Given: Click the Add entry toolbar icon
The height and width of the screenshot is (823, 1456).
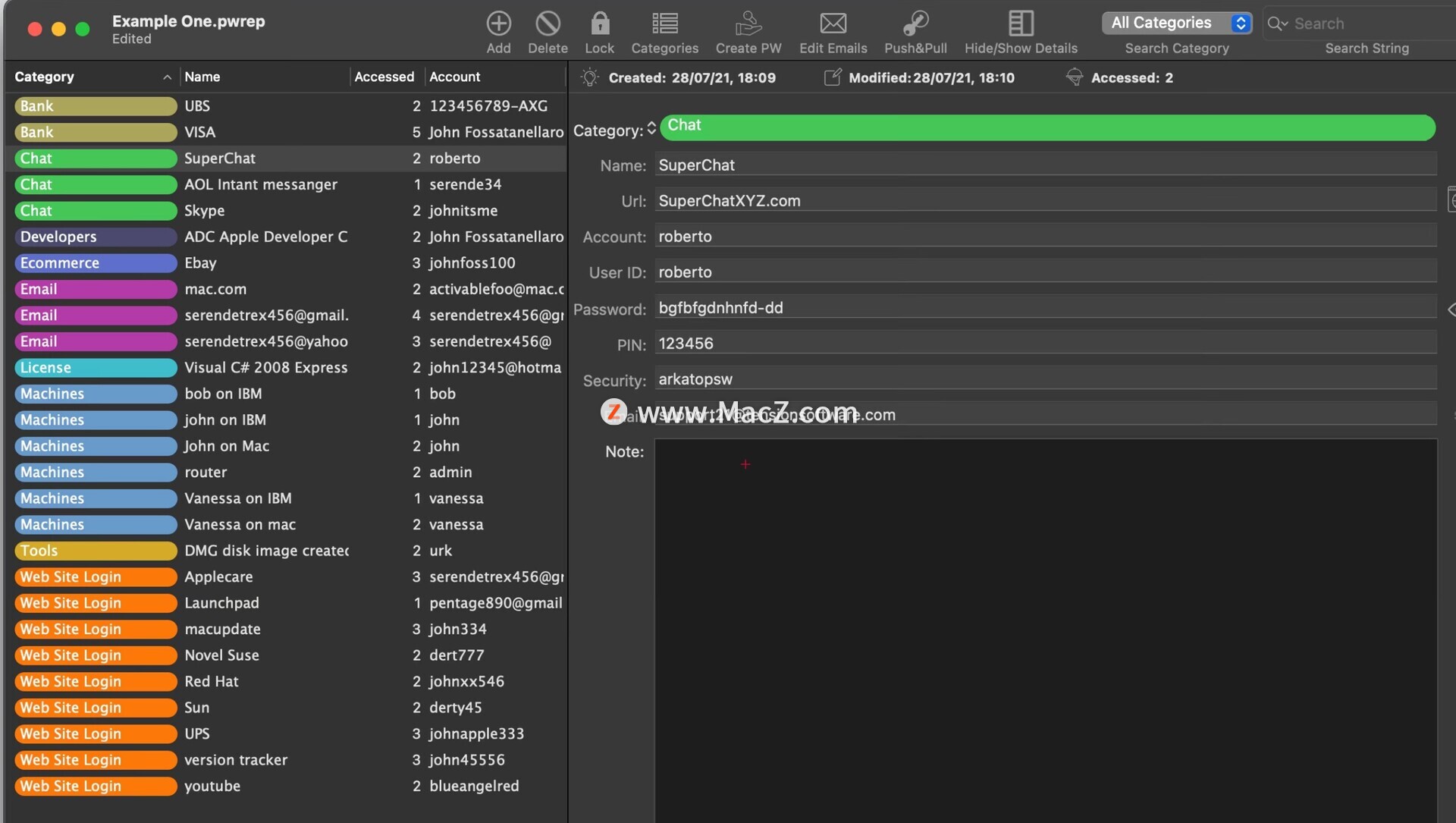Looking at the screenshot, I should pyautogui.click(x=498, y=24).
